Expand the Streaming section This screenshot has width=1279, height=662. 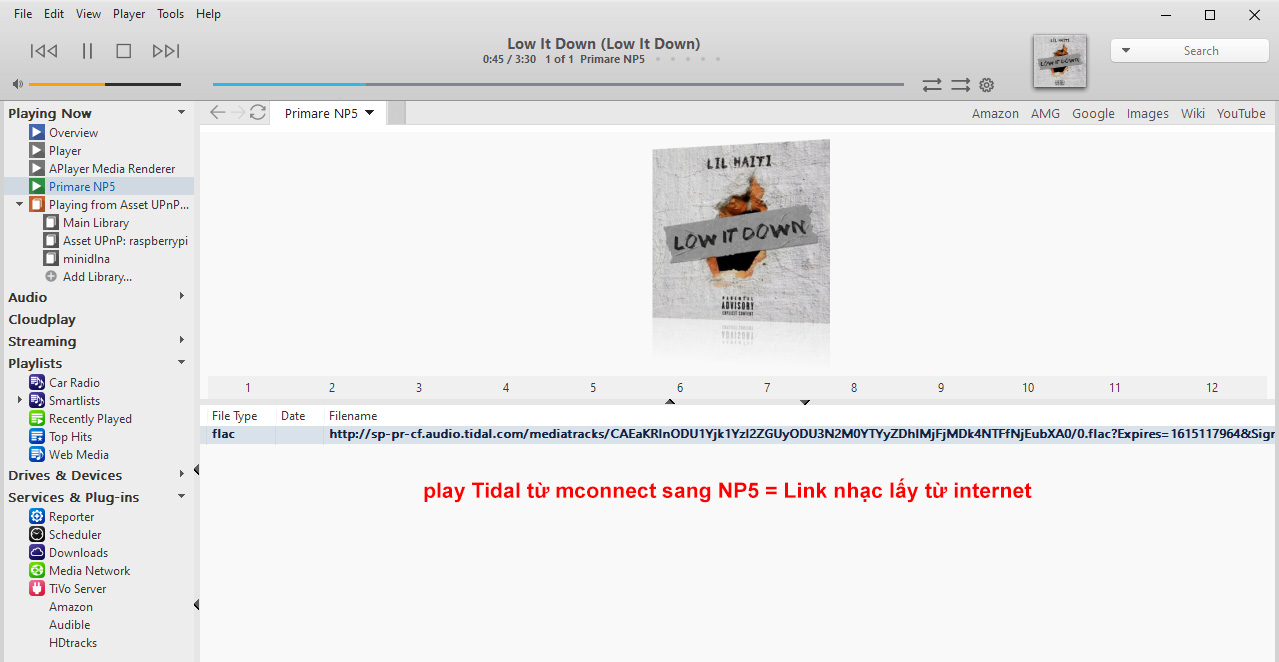point(181,340)
